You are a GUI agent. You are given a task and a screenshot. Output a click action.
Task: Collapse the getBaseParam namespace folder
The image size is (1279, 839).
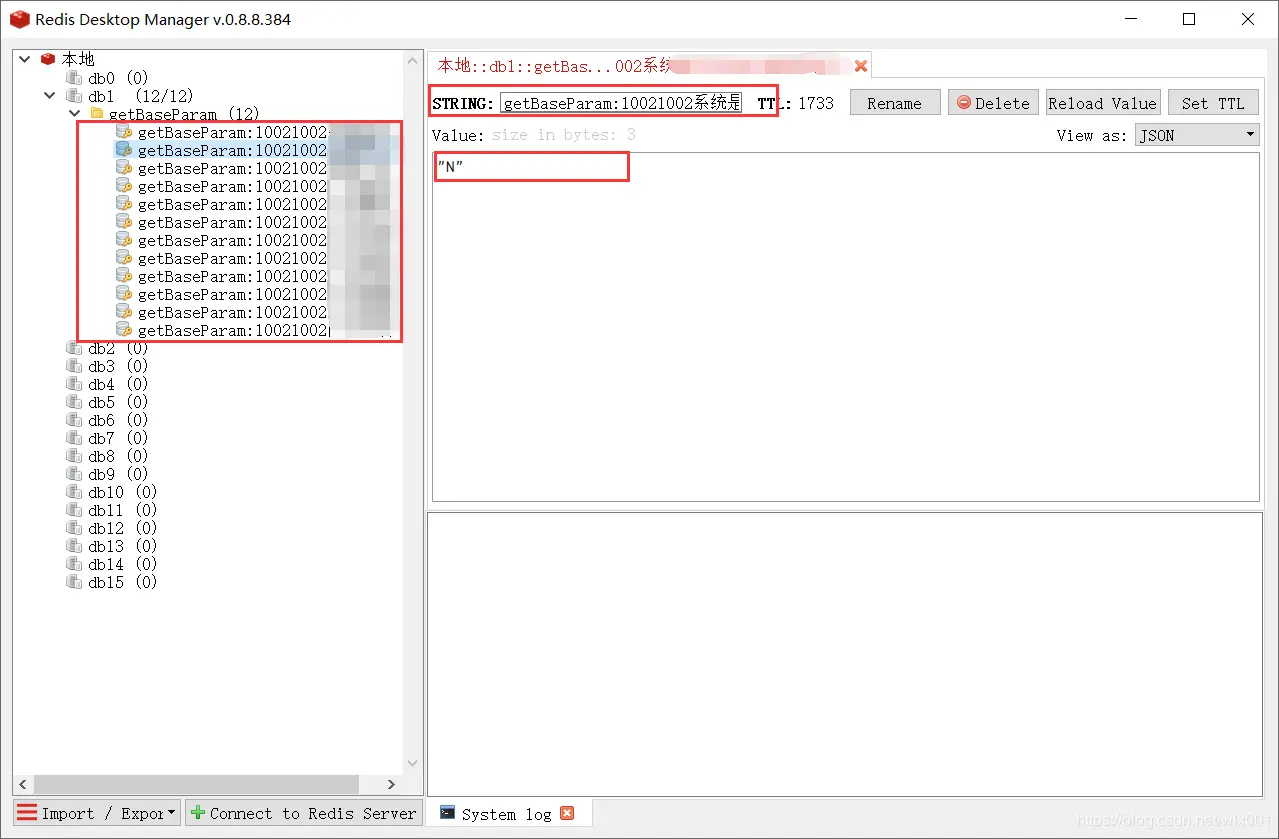point(74,114)
